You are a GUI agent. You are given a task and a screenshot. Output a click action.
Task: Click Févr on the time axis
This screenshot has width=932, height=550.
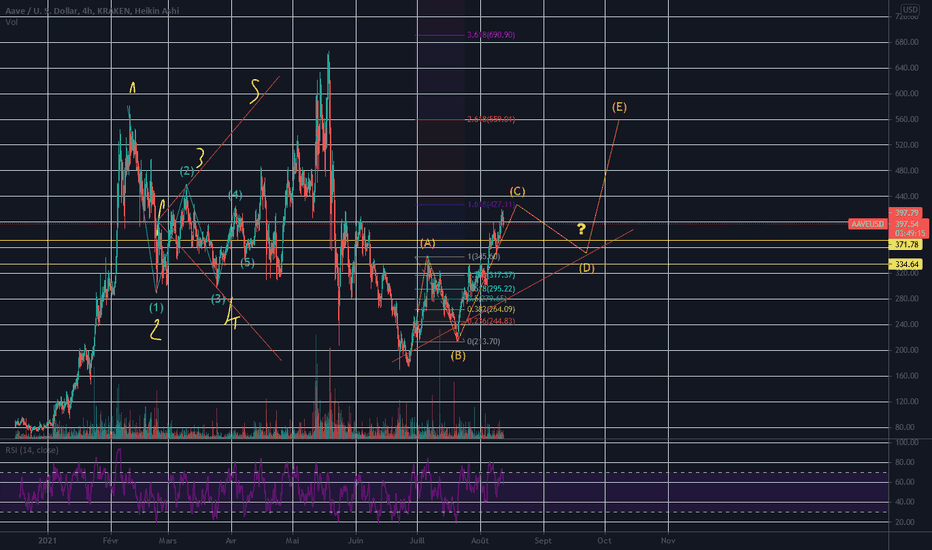coord(111,540)
